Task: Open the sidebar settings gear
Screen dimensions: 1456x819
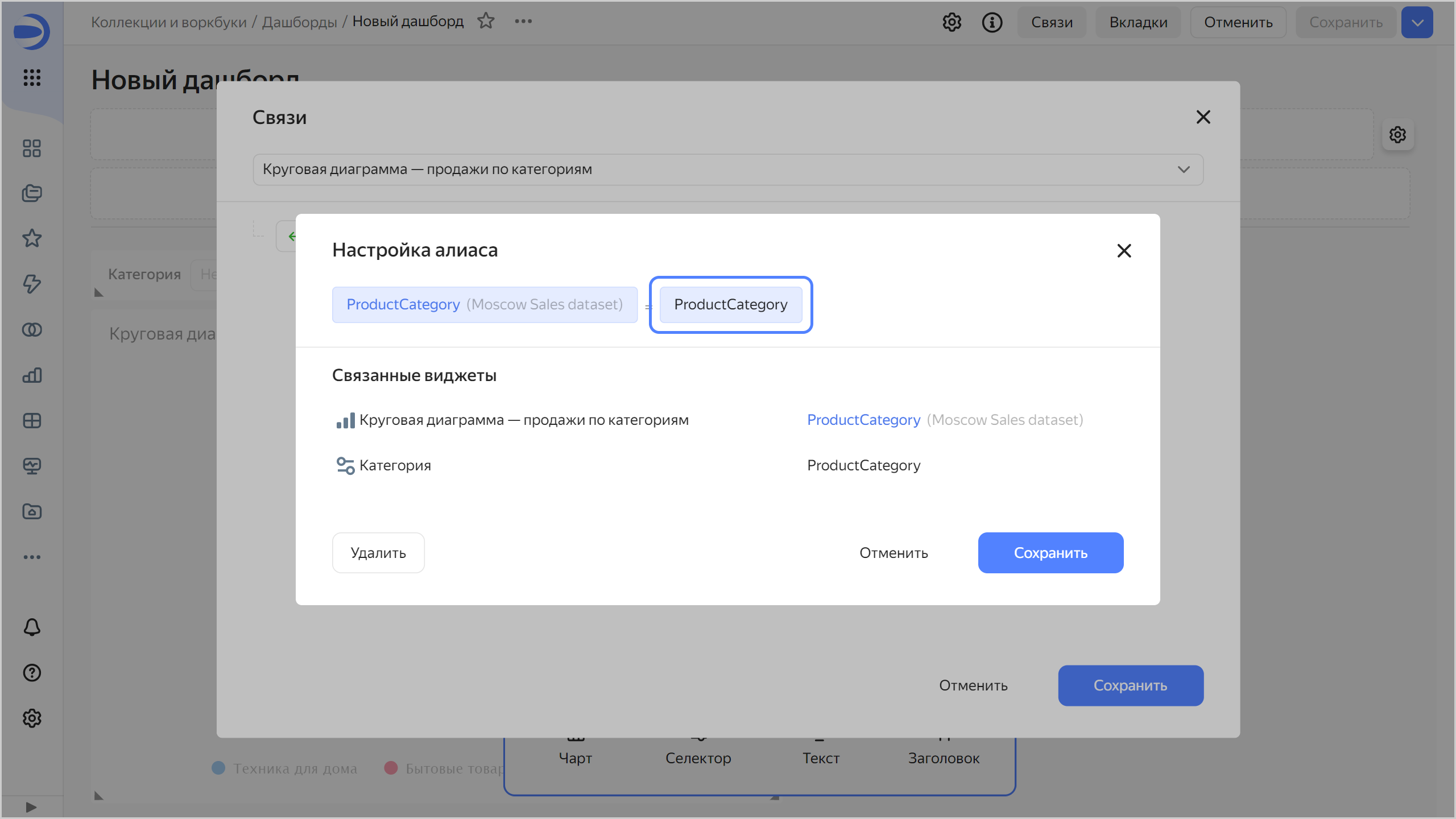Action: (x=32, y=718)
